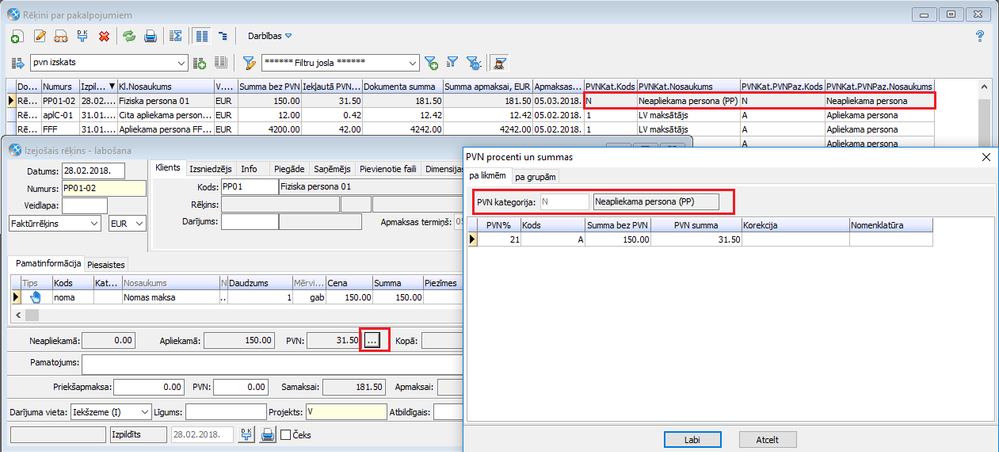Viewport: 999px width, 452px height.
Task: Refresh the invoice list
Action: click(129, 36)
